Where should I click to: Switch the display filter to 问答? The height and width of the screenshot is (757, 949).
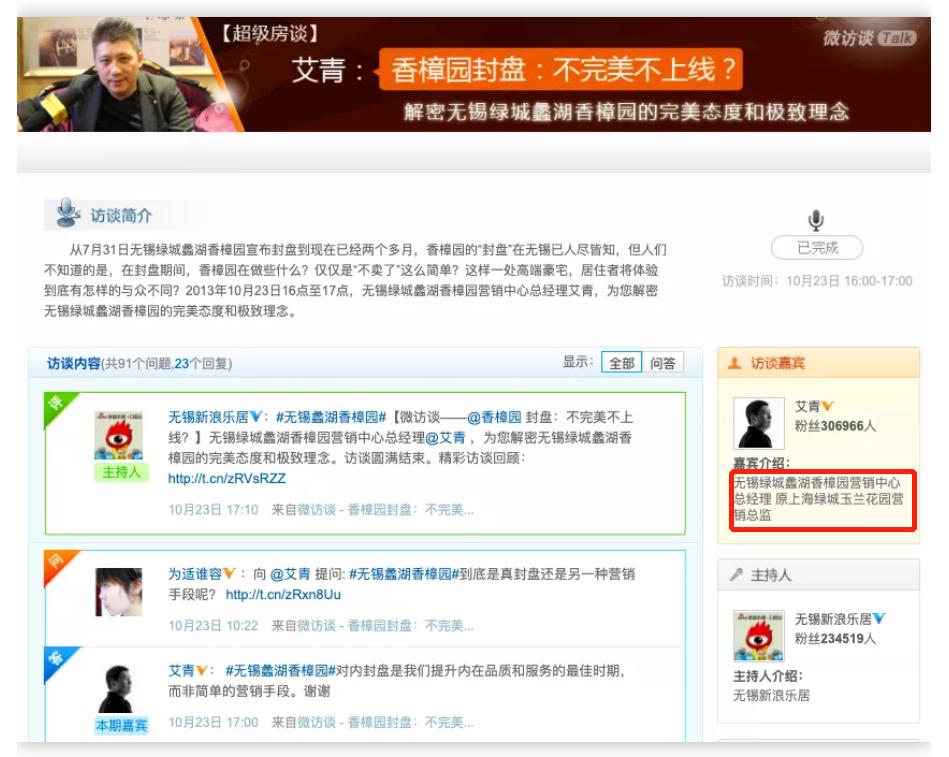tap(665, 363)
